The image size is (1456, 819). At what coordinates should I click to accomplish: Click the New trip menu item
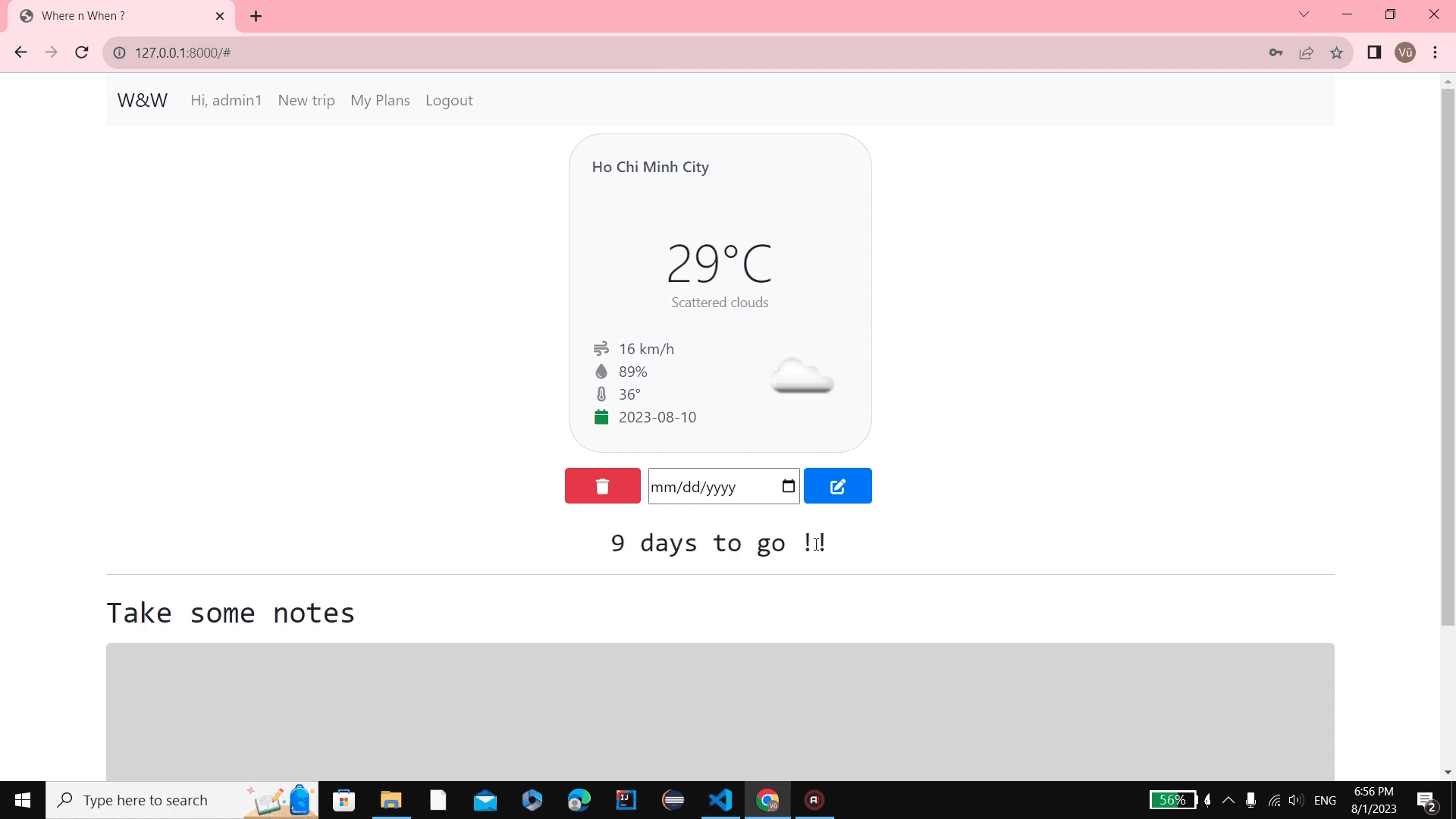pos(307,100)
